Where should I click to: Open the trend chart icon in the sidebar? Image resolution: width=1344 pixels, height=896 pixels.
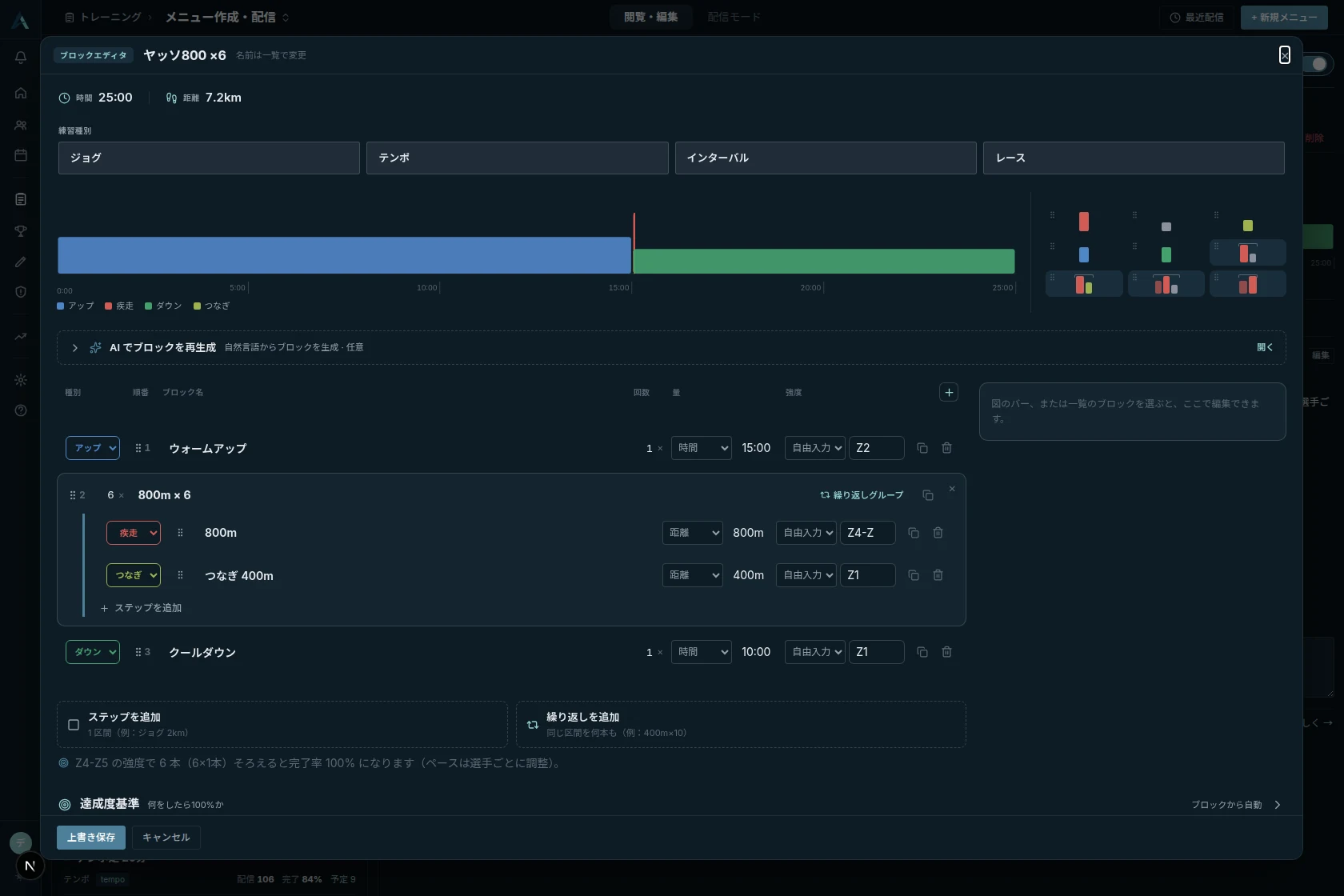[21, 337]
